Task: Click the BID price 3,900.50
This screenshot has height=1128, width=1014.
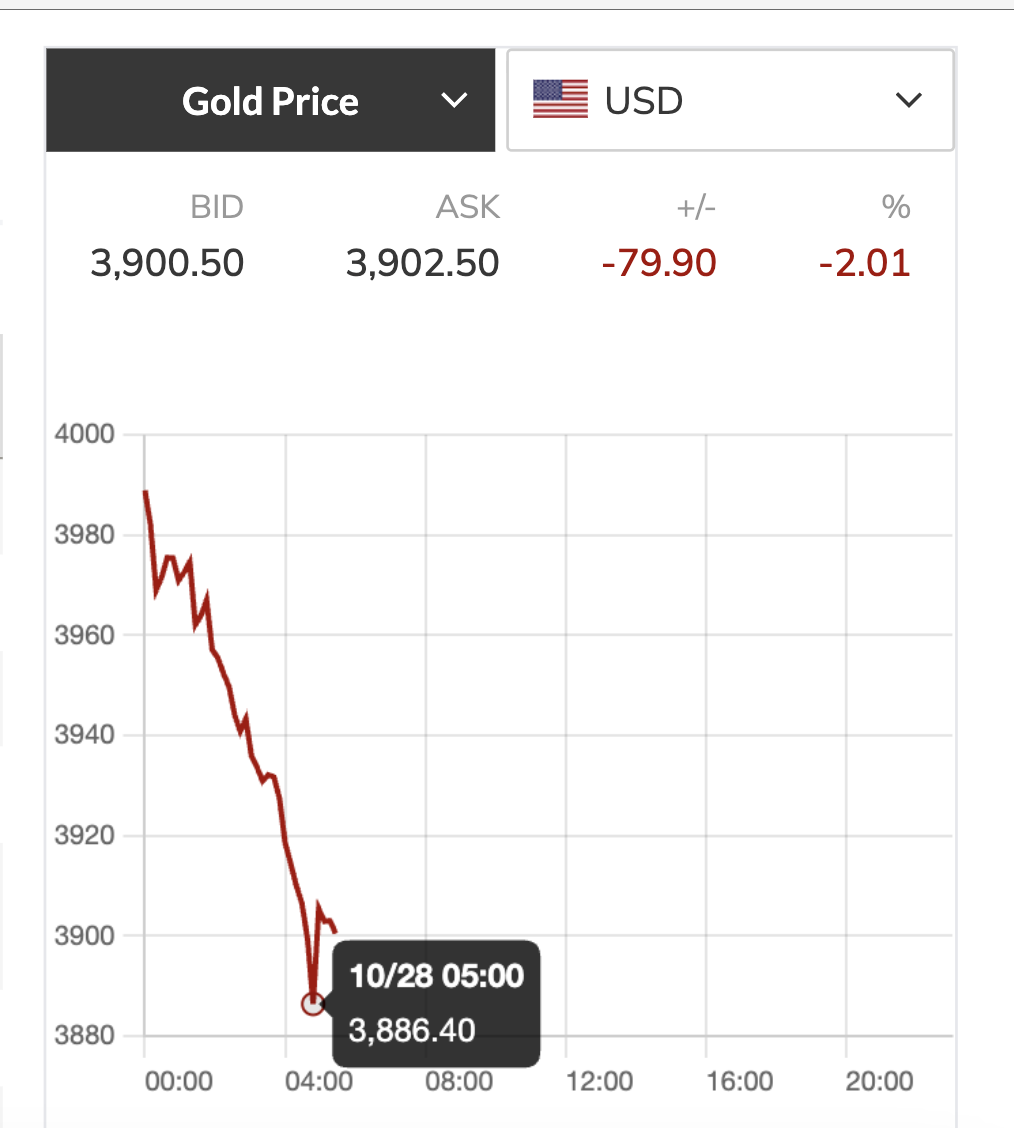Action: (x=167, y=263)
